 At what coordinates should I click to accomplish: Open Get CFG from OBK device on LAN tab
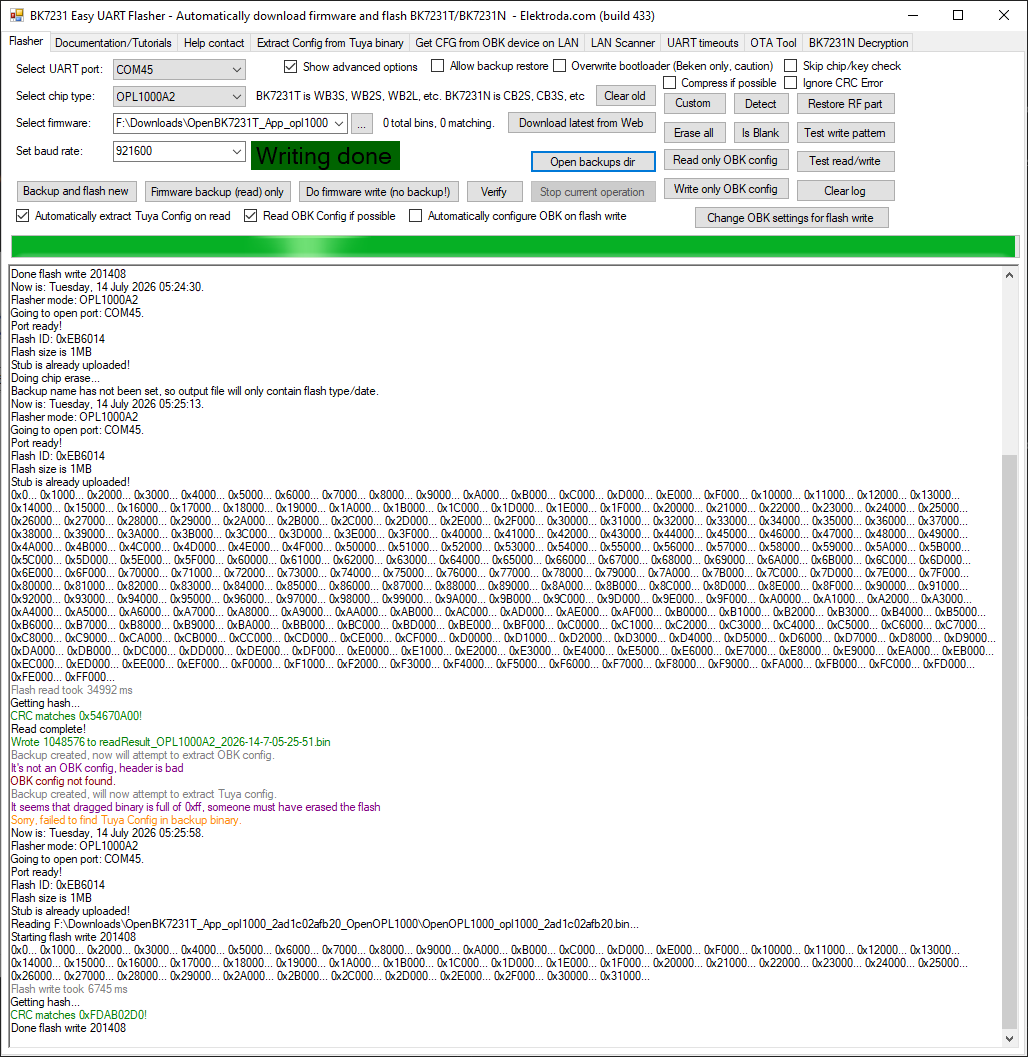coord(497,42)
